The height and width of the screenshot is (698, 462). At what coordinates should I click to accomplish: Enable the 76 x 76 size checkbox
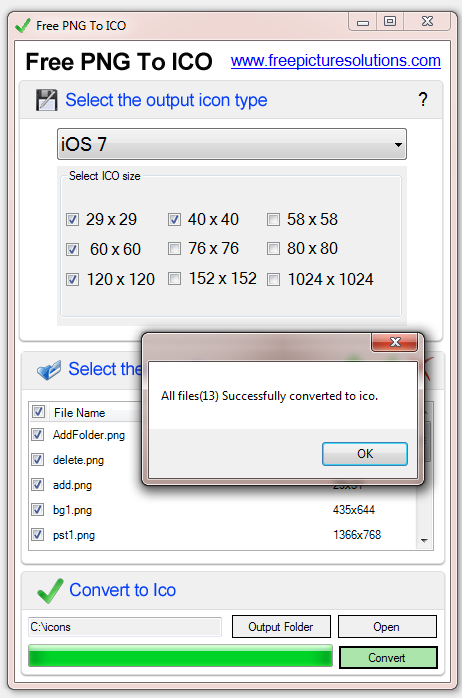[174, 248]
